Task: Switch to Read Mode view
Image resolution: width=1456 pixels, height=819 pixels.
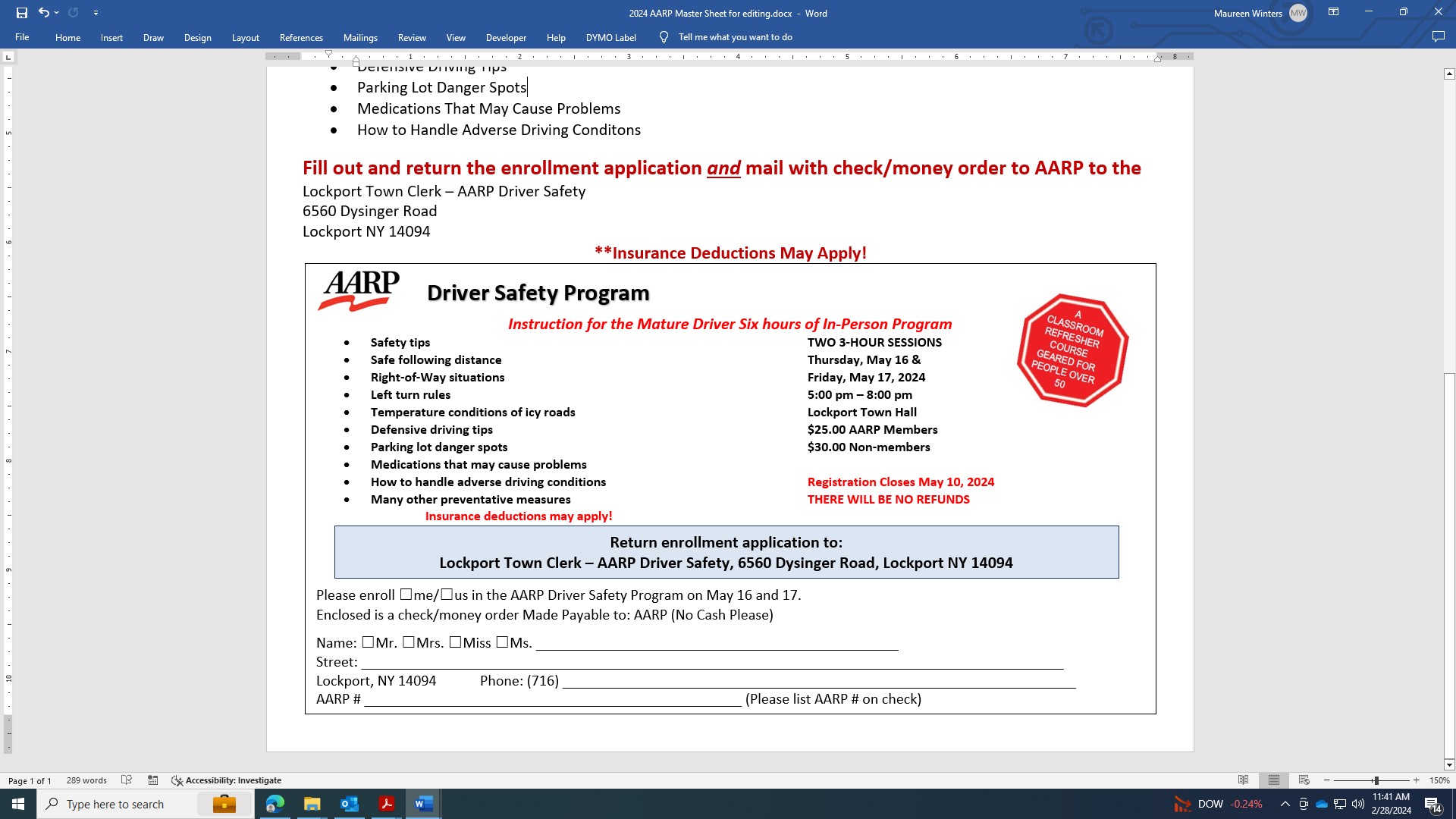Action: [1243, 780]
